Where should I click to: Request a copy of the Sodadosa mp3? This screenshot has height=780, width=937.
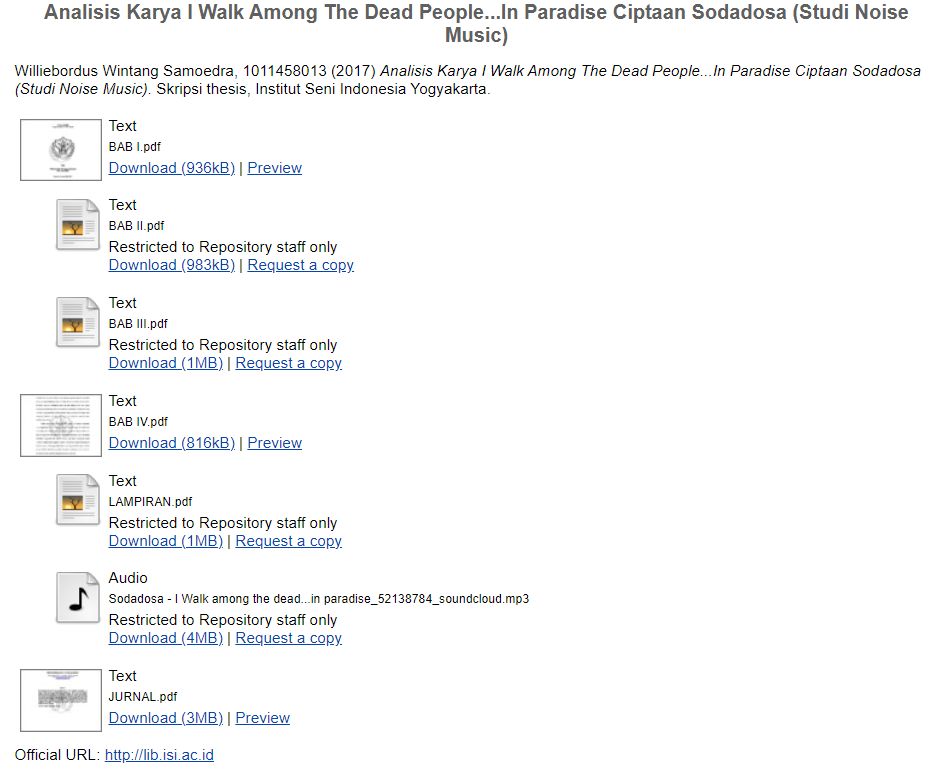tap(288, 638)
